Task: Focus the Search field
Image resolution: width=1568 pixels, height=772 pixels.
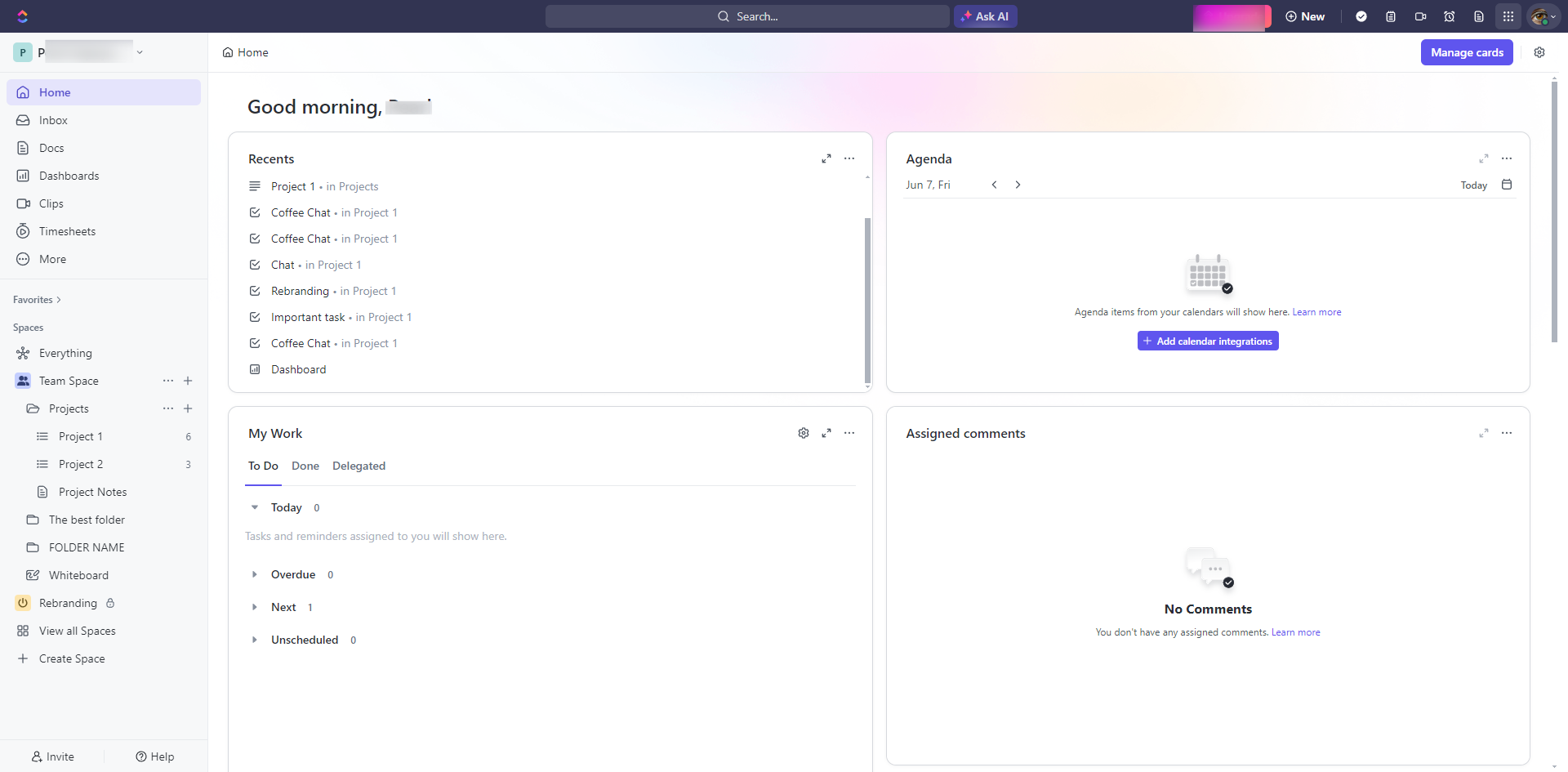Action: (x=747, y=16)
